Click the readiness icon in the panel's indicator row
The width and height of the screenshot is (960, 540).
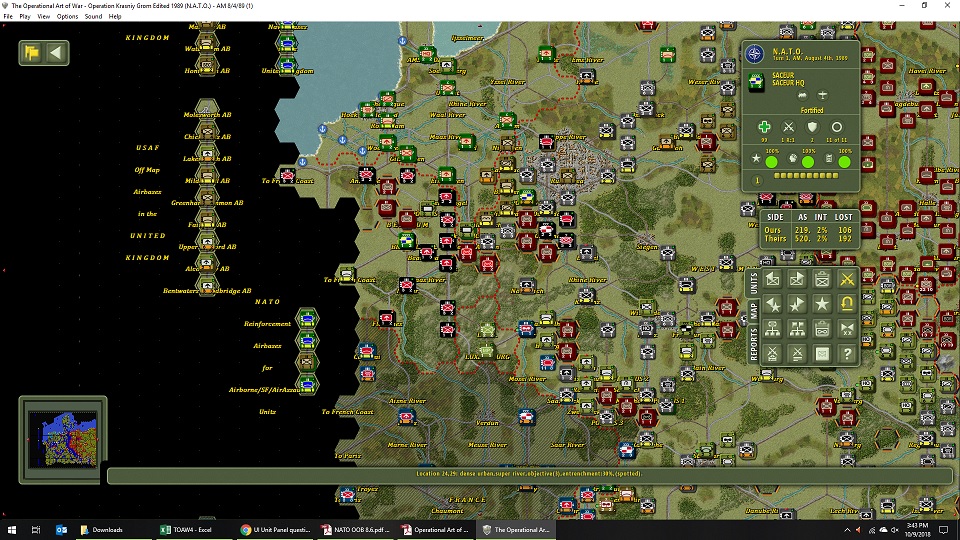(793, 159)
